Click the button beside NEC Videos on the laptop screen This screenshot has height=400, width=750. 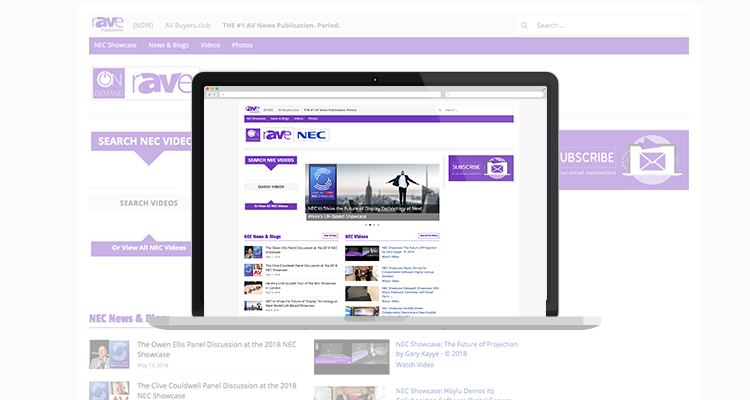pyautogui.click(x=429, y=236)
